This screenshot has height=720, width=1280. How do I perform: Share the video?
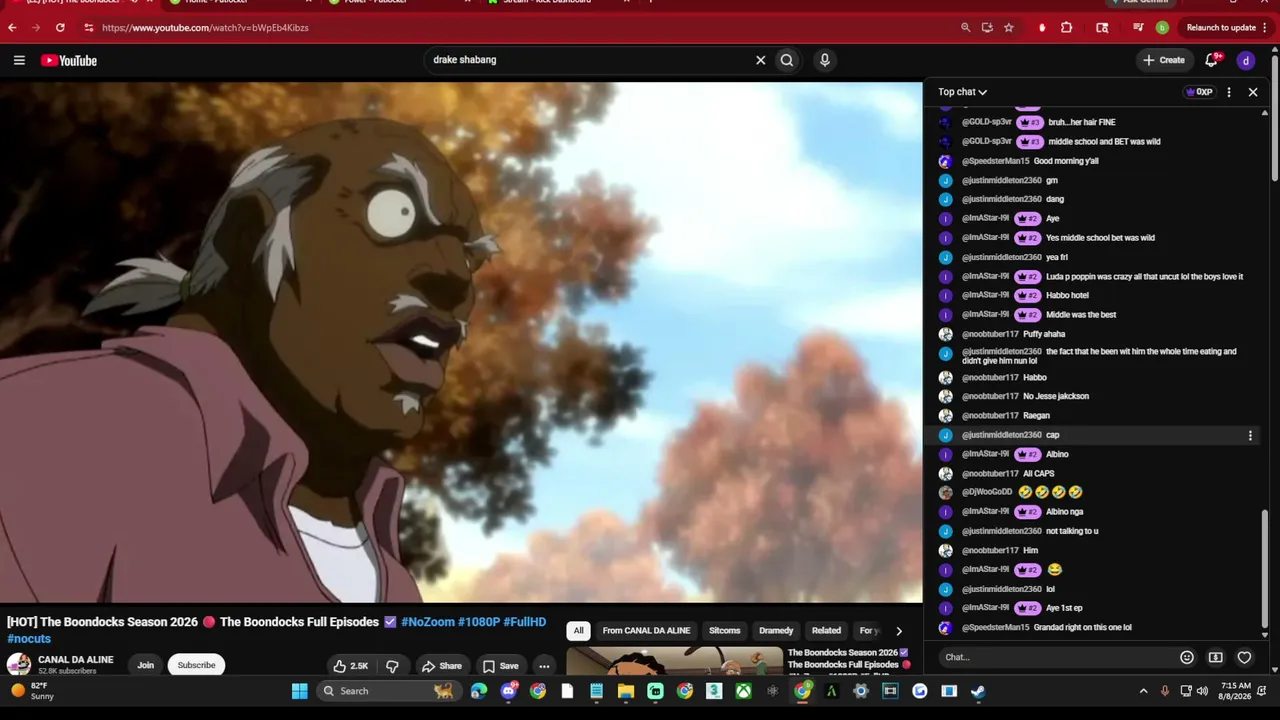click(x=441, y=666)
